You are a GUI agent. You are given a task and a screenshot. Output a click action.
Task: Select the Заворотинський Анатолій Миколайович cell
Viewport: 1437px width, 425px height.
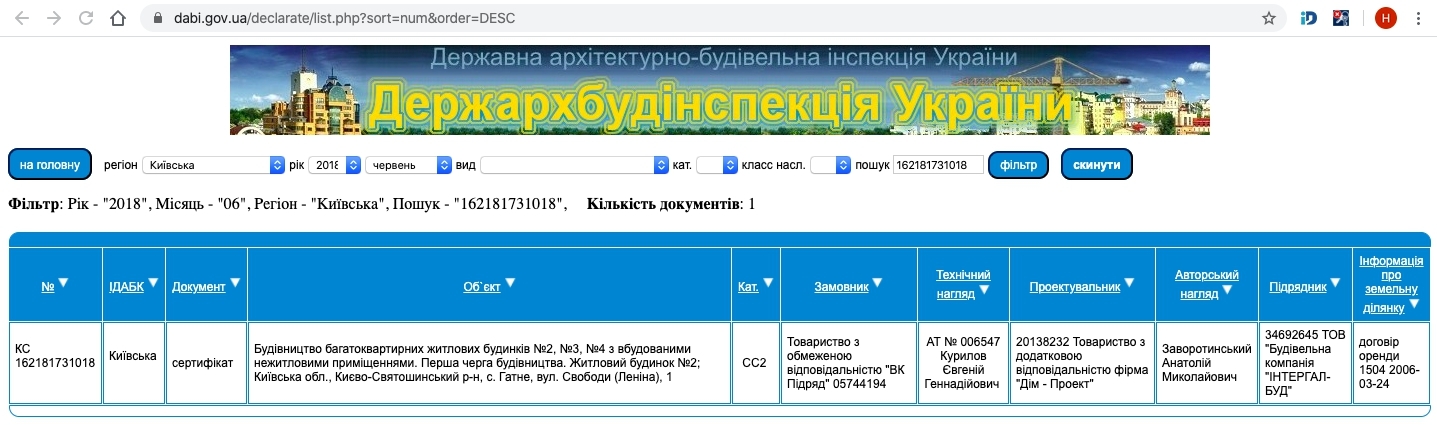(1207, 362)
